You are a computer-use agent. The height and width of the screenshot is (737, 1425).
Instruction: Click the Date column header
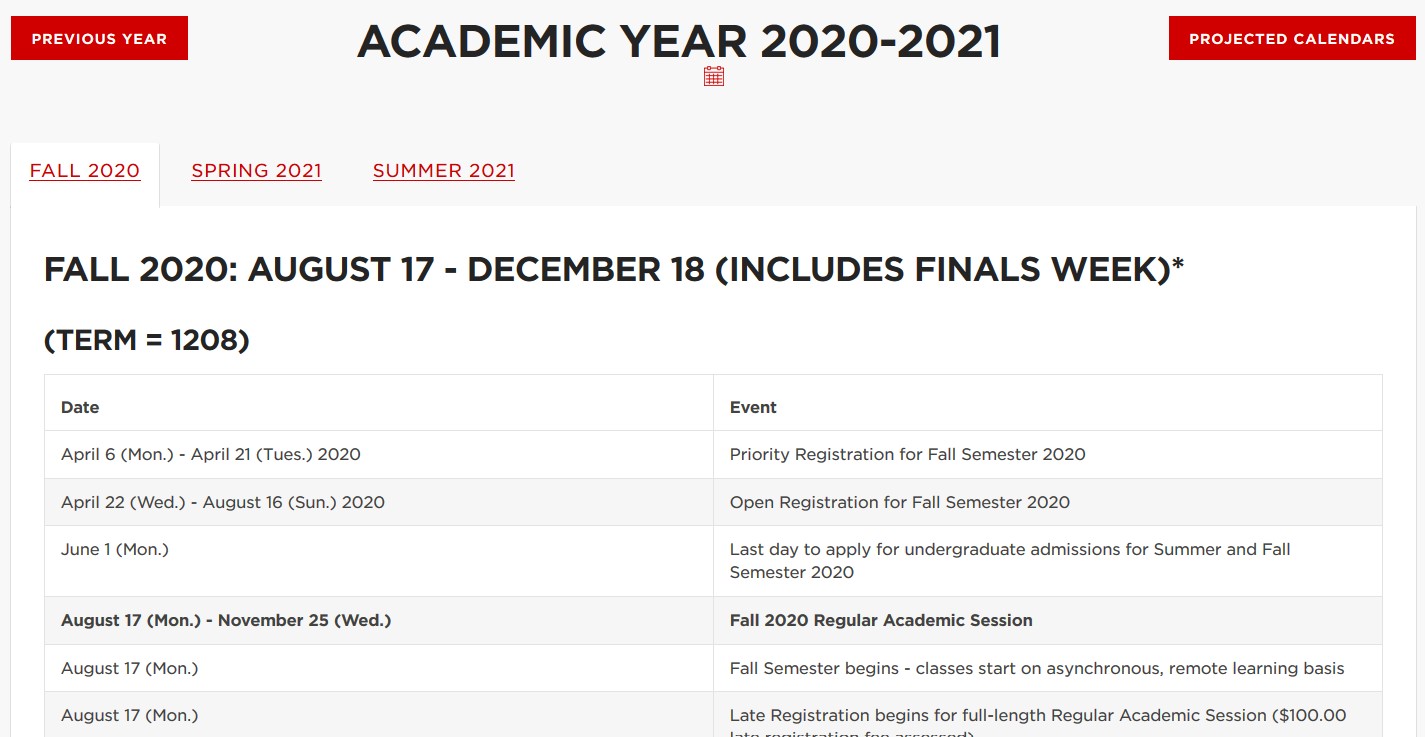[80, 407]
